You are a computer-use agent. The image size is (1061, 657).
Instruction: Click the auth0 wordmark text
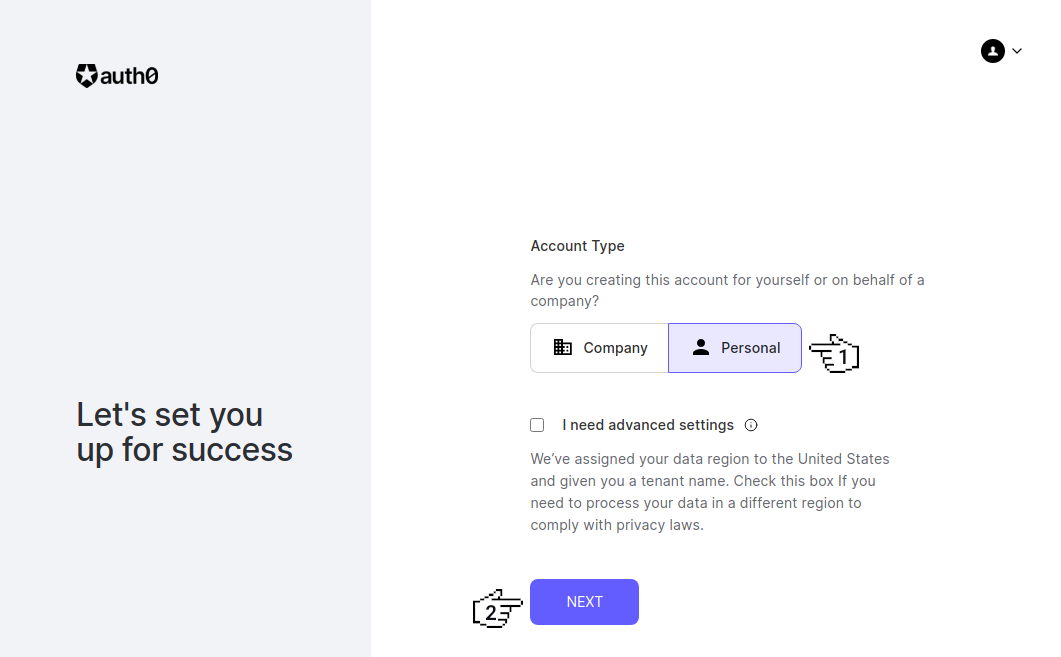point(130,76)
